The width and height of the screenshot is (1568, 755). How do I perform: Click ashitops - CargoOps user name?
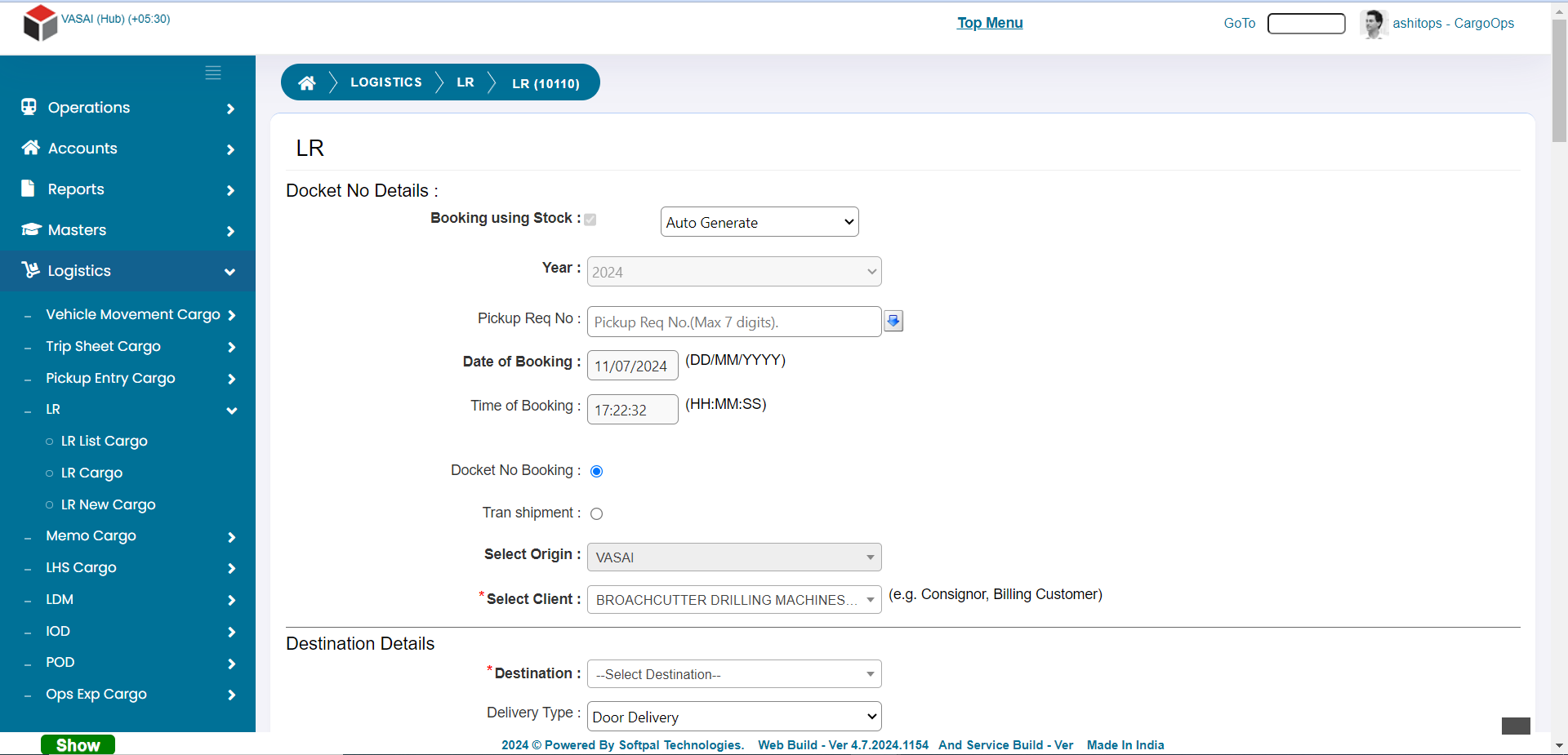pos(1453,24)
